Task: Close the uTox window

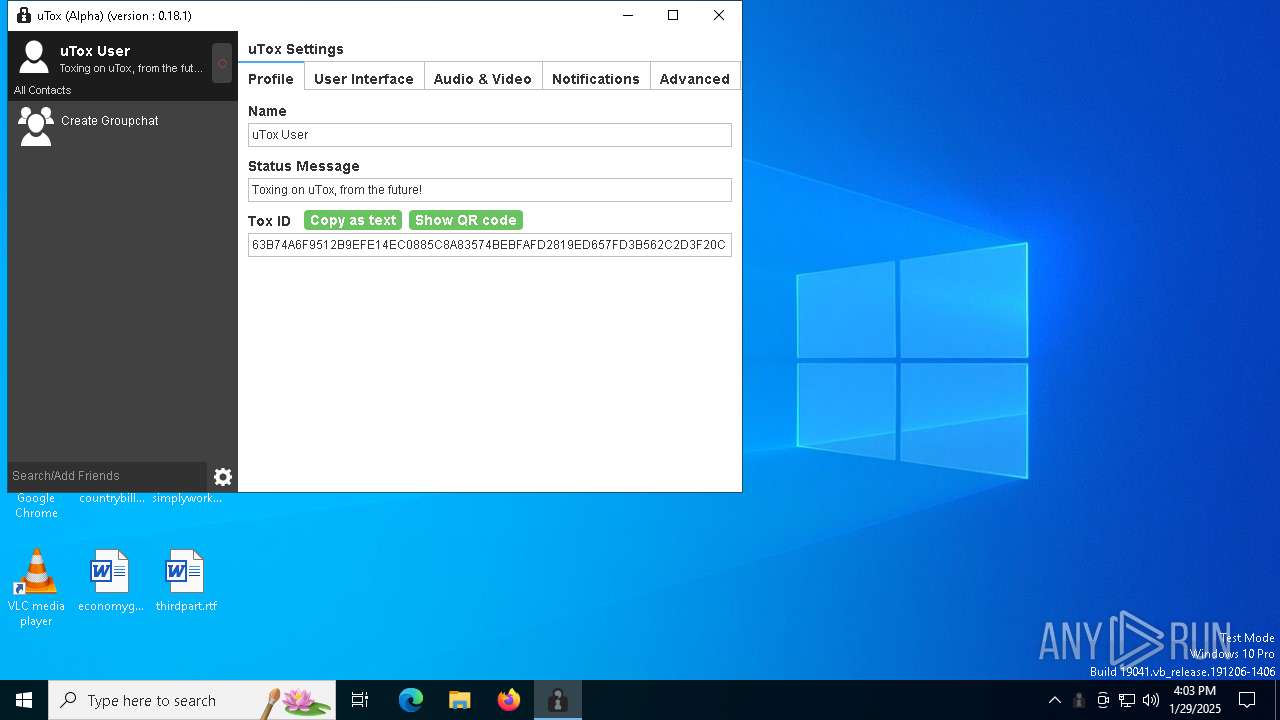Action: pyautogui.click(x=719, y=15)
